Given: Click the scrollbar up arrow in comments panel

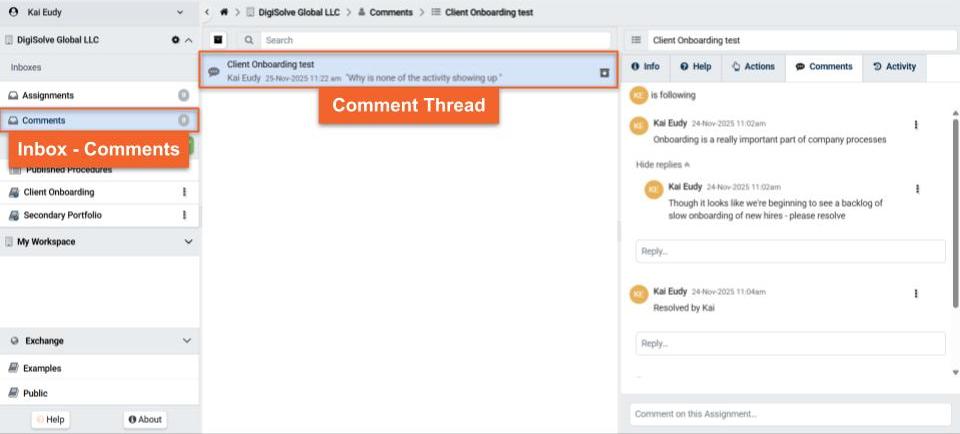Looking at the screenshot, I should click(956, 113).
